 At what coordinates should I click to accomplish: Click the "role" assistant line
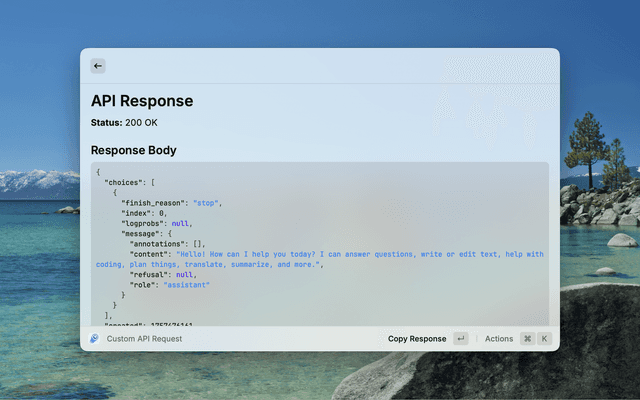pyautogui.click(x=166, y=285)
